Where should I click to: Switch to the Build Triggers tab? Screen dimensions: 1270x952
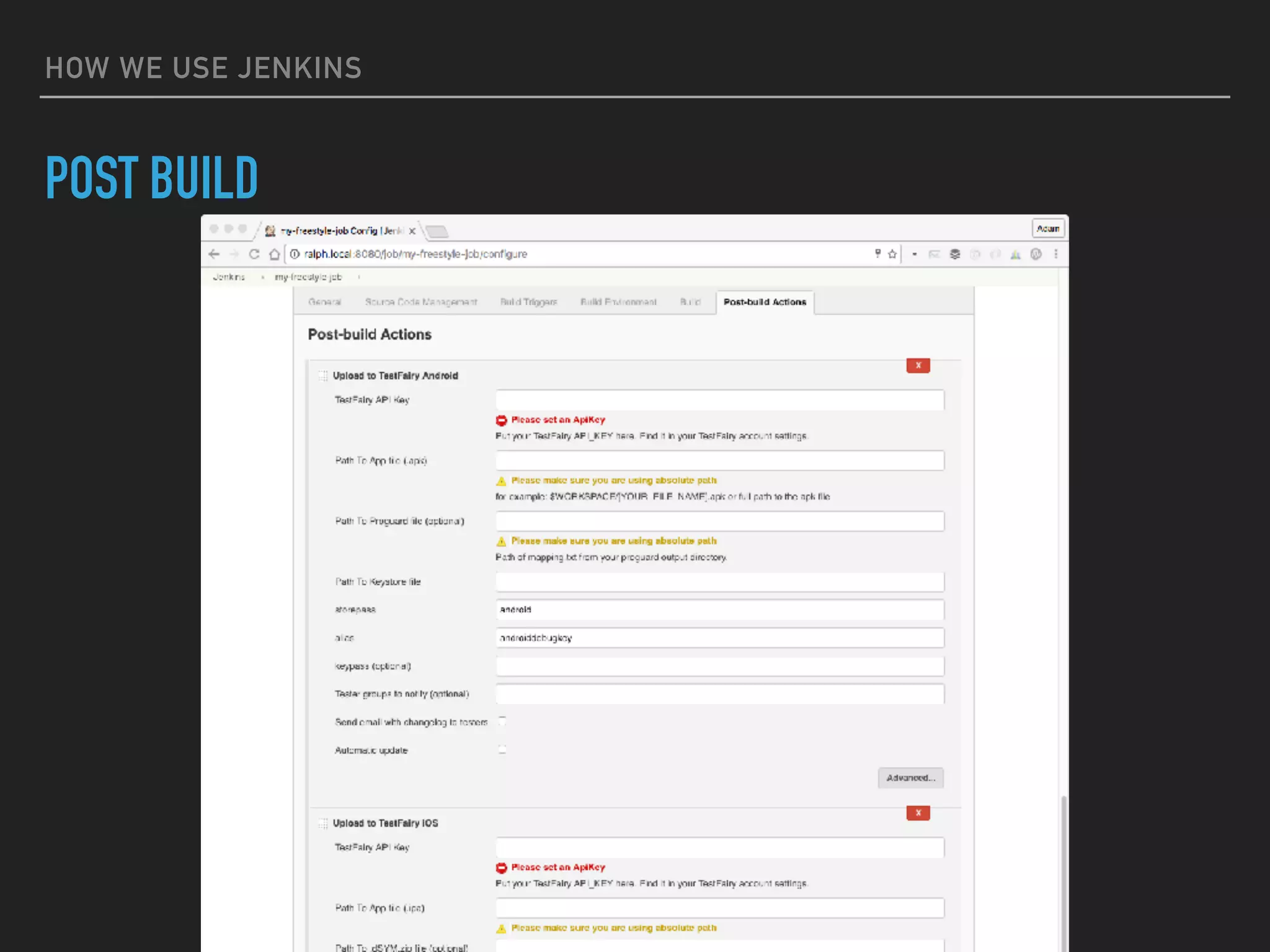click(x=528, y=302)
